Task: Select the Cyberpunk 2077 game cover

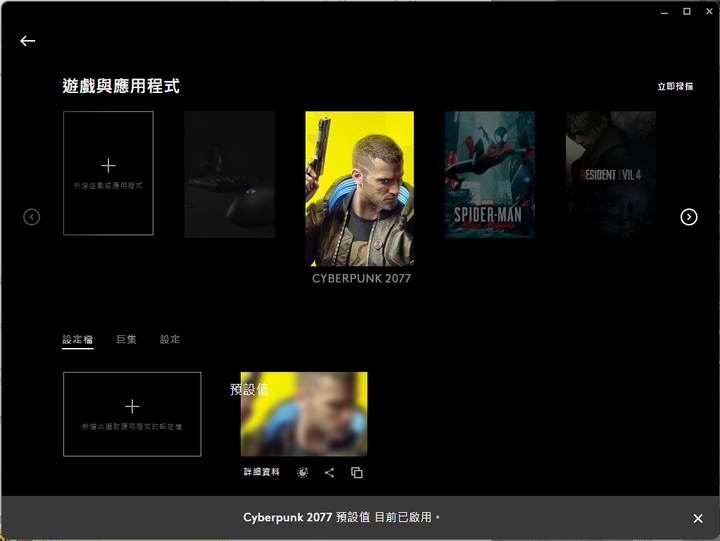Action: pyautogui.click(x=359, y=188)
